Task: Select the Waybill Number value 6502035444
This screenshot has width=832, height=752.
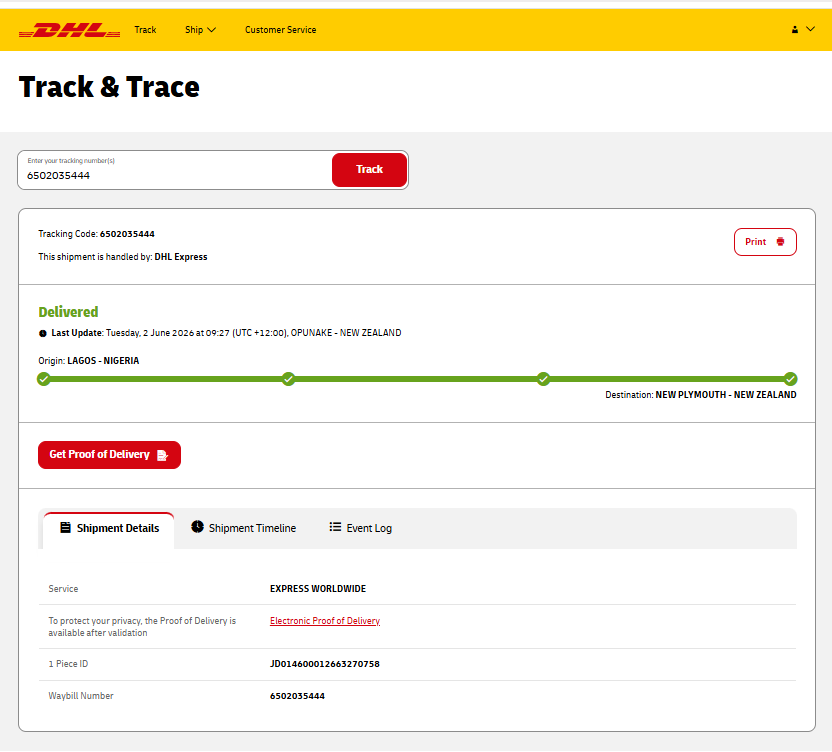Action: (297, 696)
